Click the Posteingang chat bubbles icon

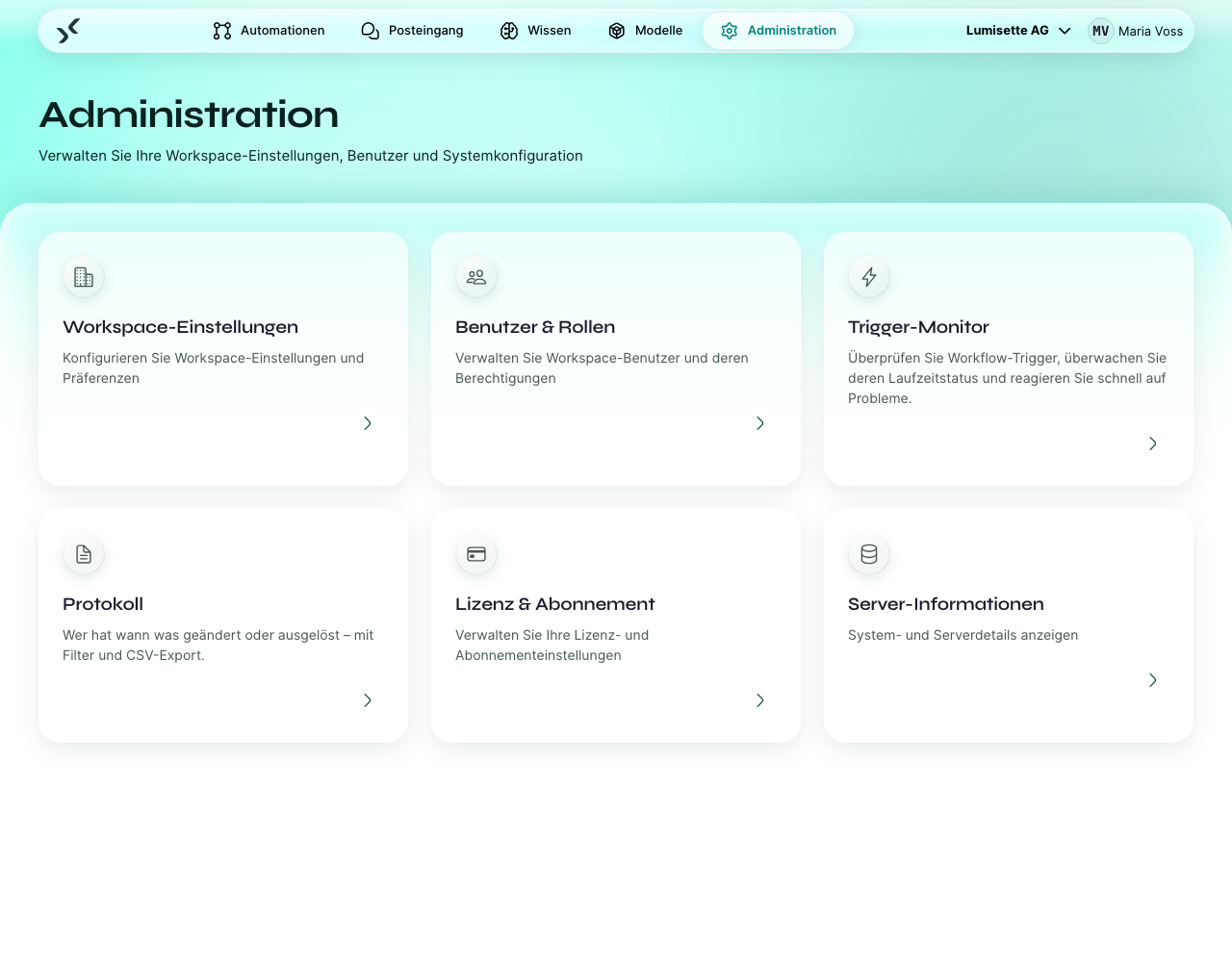click(x=371, y=31)
